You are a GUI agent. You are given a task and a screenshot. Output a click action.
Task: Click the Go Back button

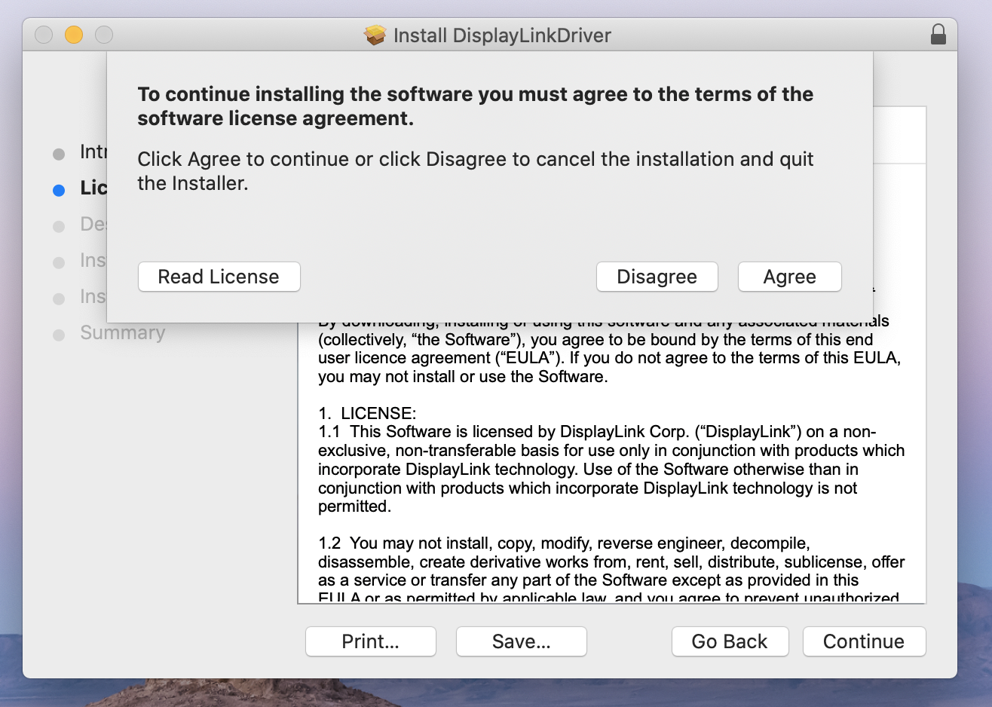[x=730, y=641]
